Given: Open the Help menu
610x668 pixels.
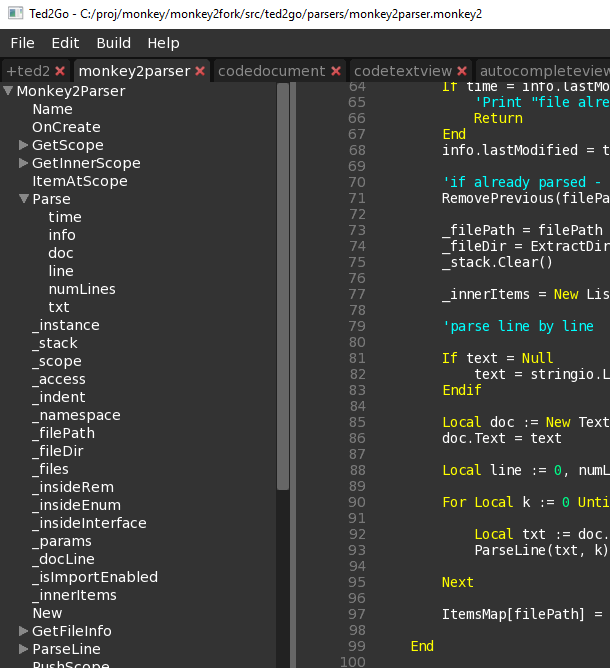Looking at the screenshot, I should click(163, 43).
